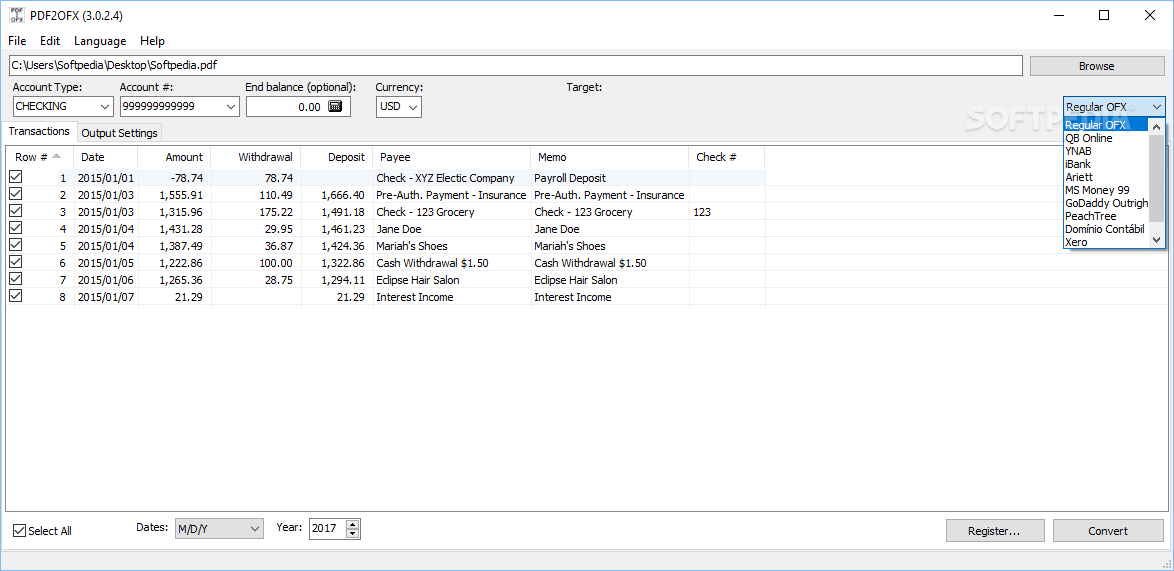Open the Edit menu
The width and height of the screenshot is (1174, 571).
[50, 41]
